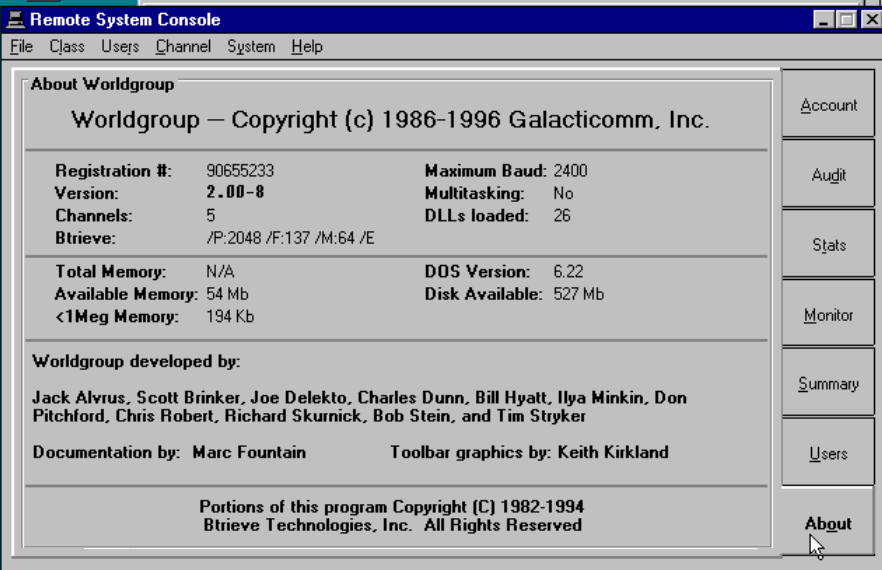Click <1Meg Memory value 194 Kb
Image resolution: width=882 pixels, height=570 pixels.
tap(230, 317)
